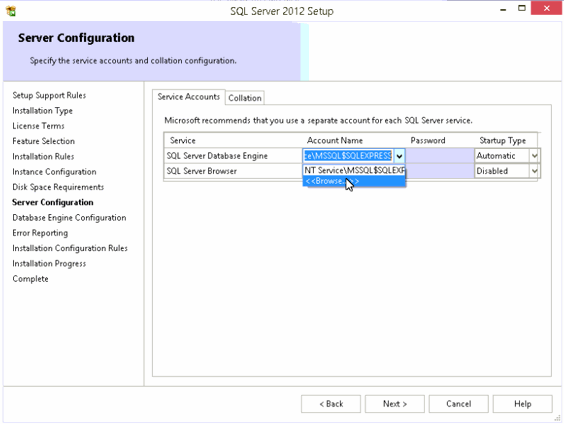This screenshot has height=424, width=564.
Task: Select the Service Accounts tab
Action: [x=189, y=97]
